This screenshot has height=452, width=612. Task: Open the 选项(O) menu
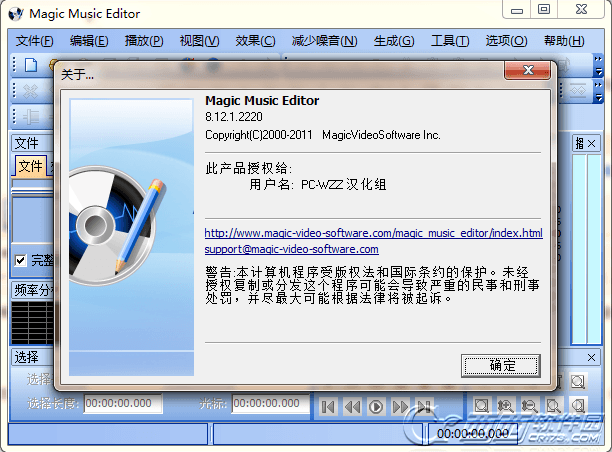(x=506, y=41)
